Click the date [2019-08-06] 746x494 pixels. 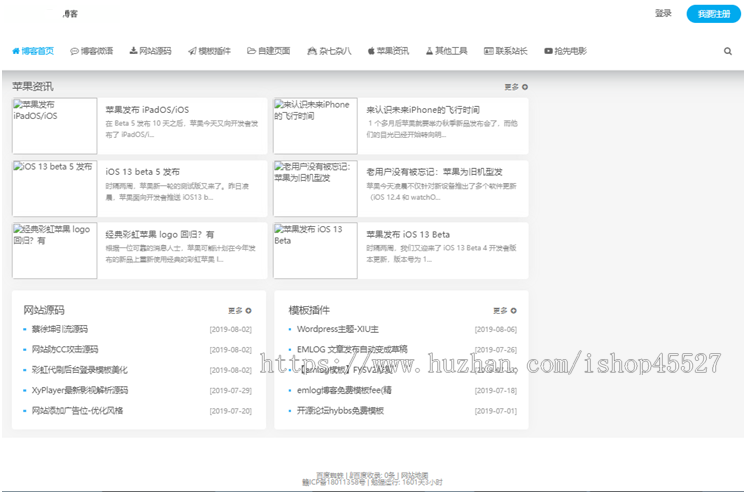pos(496,329)
